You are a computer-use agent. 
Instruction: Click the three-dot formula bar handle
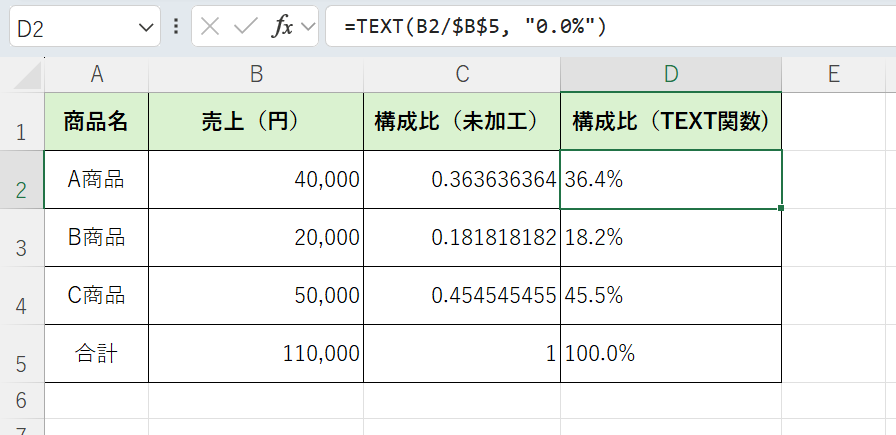click(x=176, y=26)
